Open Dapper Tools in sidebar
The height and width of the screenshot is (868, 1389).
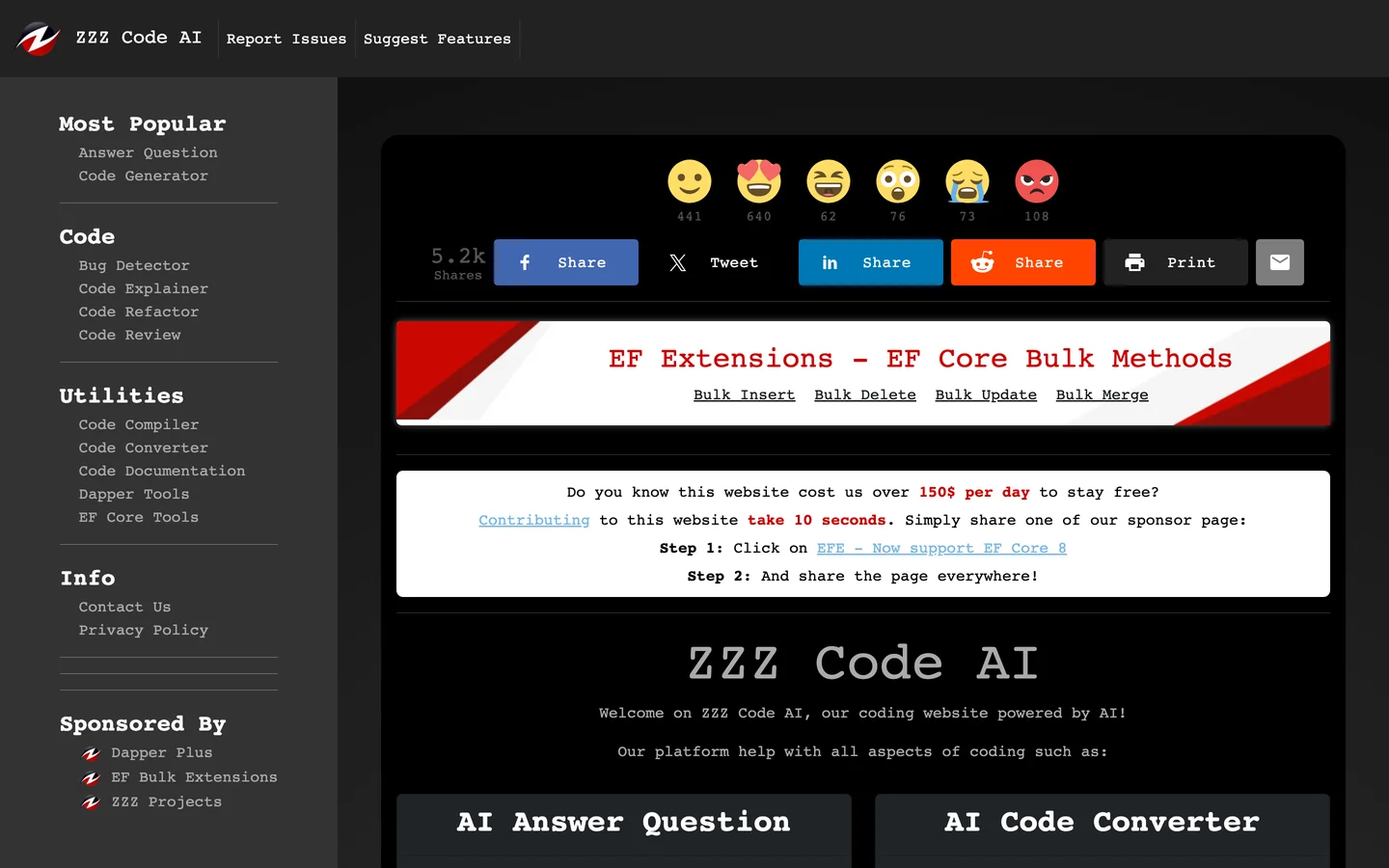(x=134, y=494)
